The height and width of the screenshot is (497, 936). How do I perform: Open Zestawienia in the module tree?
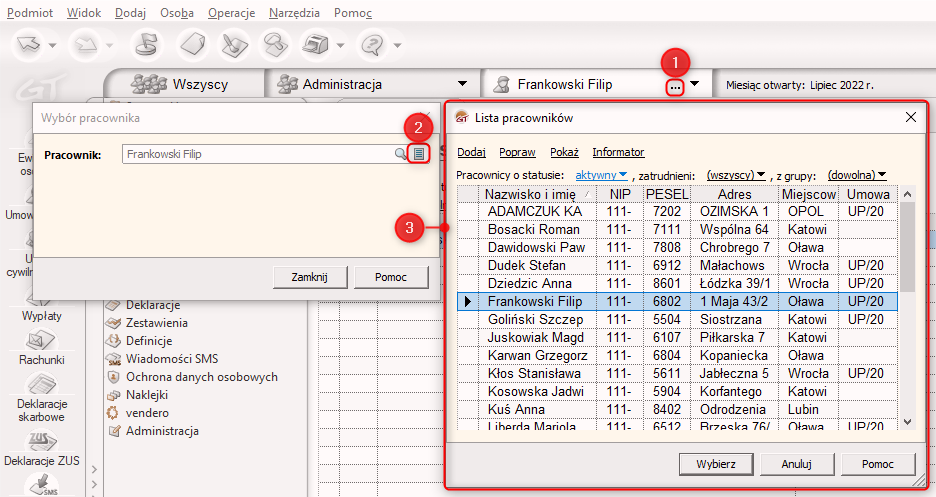156,323
